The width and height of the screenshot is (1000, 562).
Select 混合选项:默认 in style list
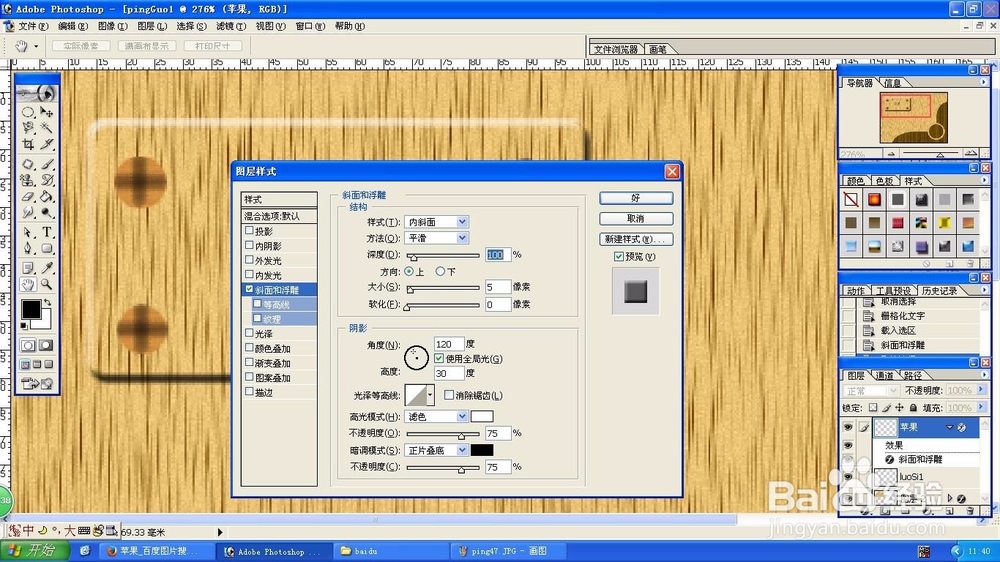point(279,216)
